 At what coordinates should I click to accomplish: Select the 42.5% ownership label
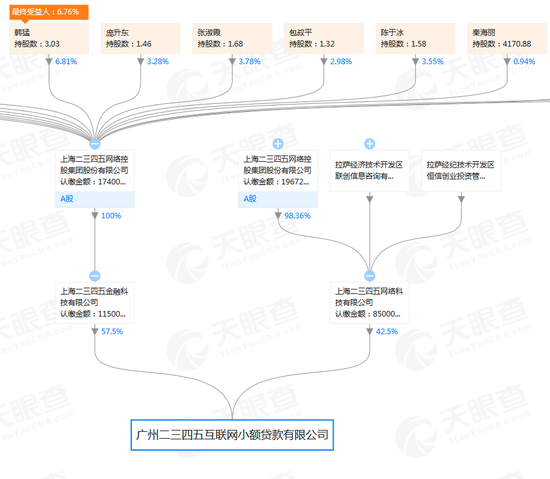tap(387, 332)
